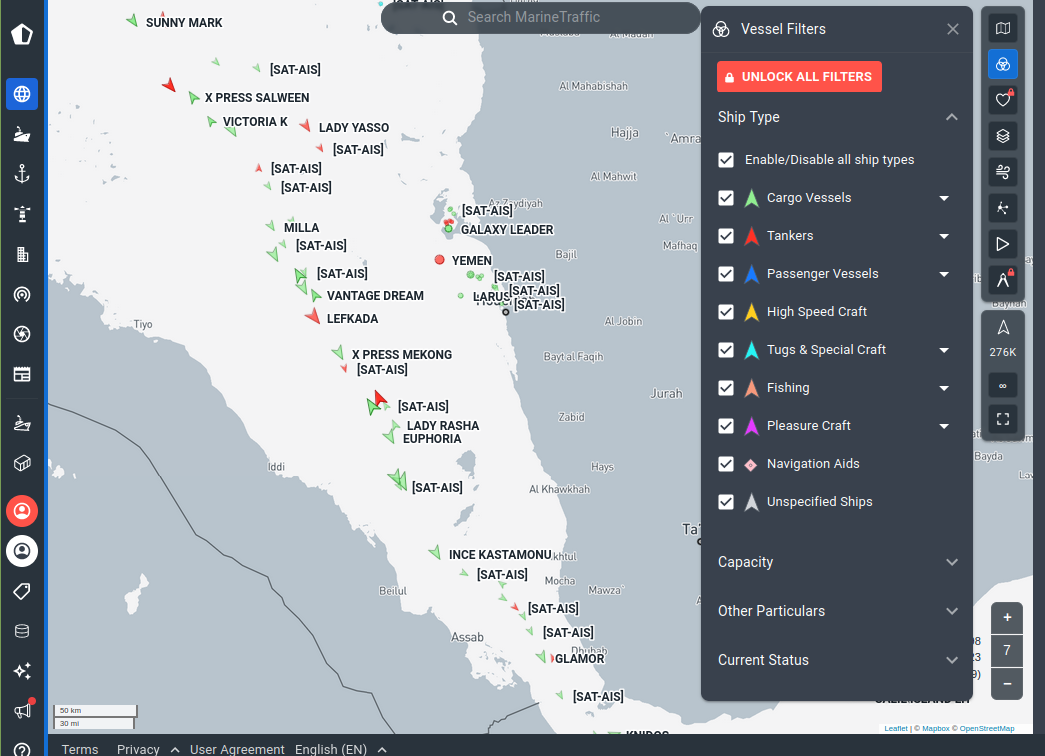The width and height of the screenshot is (1045, 756).
Task: Click the red user account icon
Action: (22, 511)
